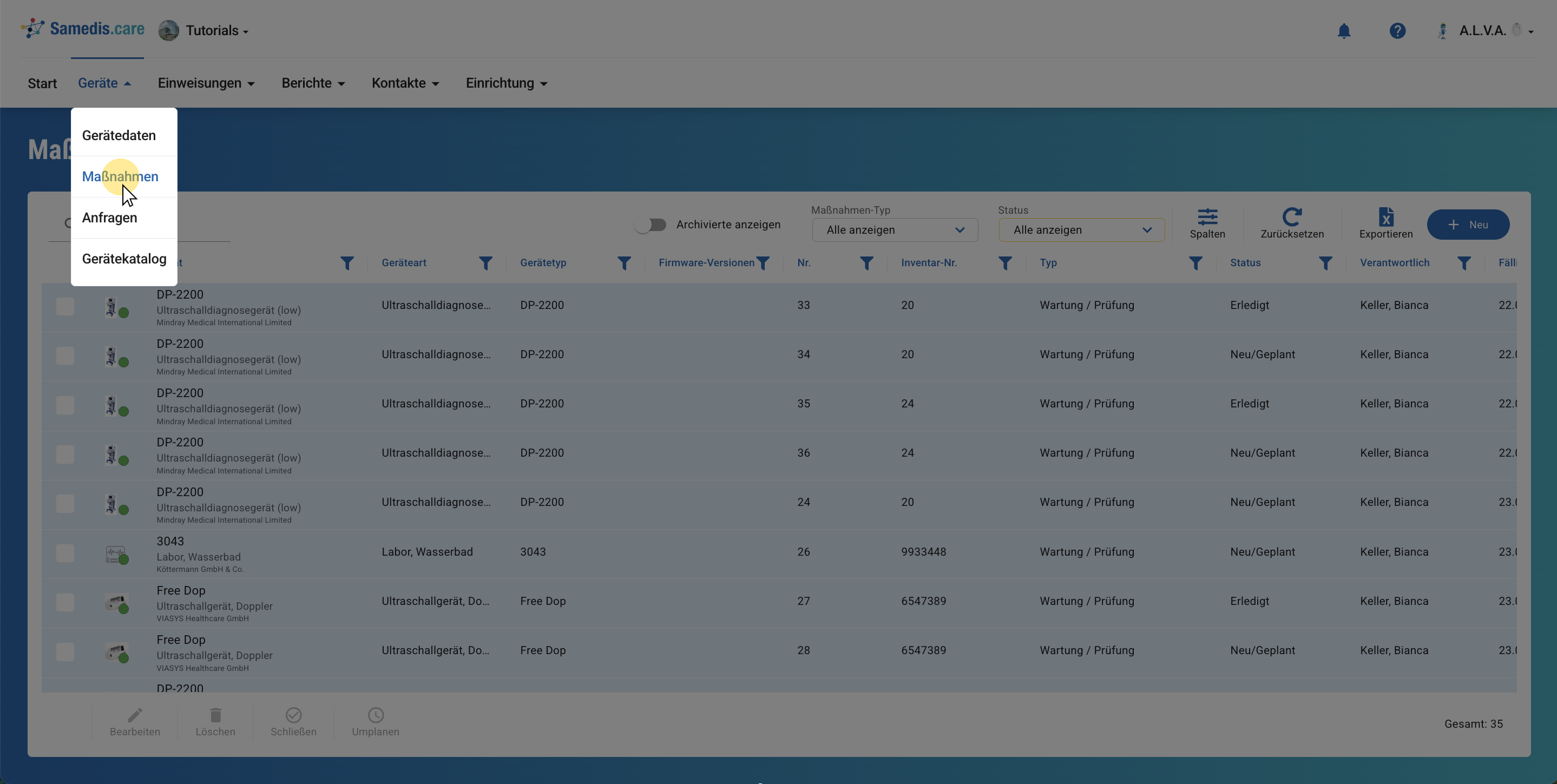Expand the Tutorials organization dropdown
The image size is (1557, 784).
coord(216,31)
